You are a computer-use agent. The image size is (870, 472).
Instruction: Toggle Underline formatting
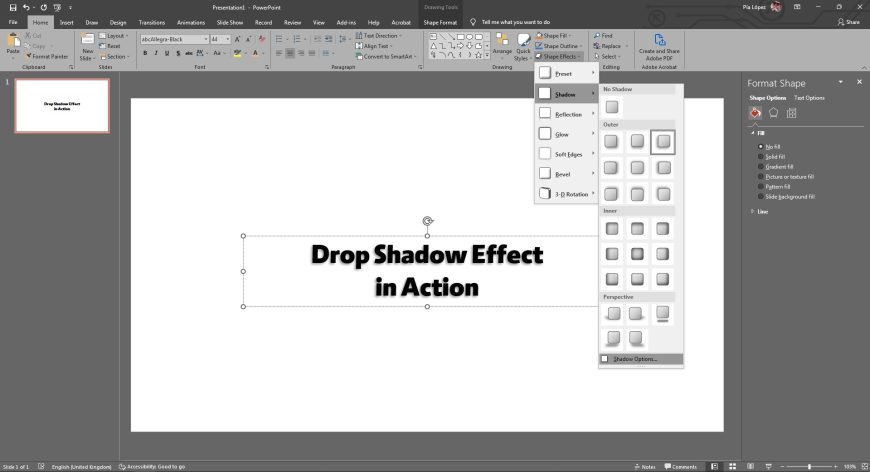pyautogui.click(x=166, y=53)
